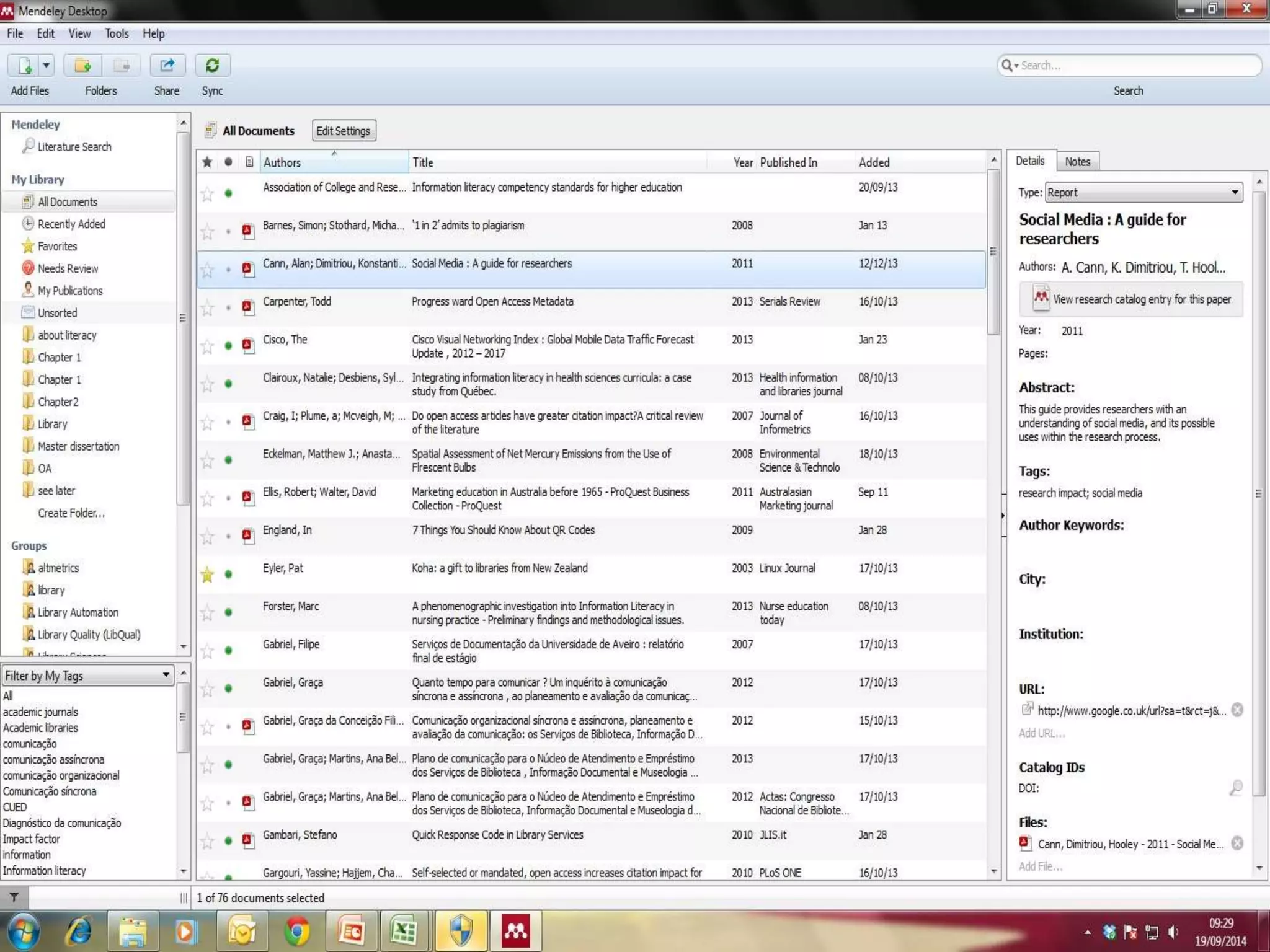1270x952 pixels.
Task: Open PDF icon for Carpenter, Todd entry
Action: [x=248, y=307]
